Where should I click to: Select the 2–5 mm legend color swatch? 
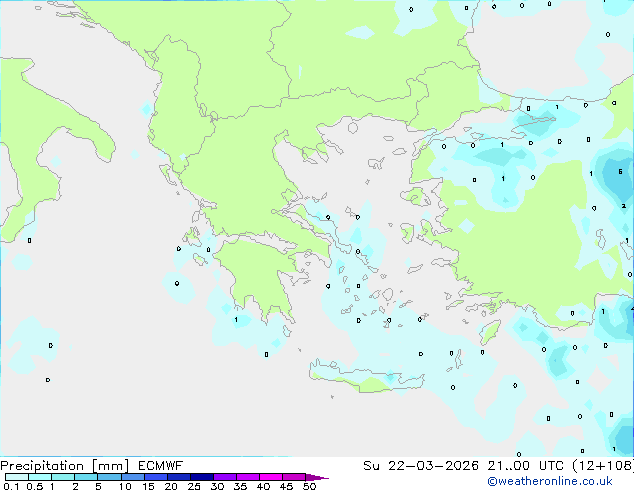(x=86, y=477)
